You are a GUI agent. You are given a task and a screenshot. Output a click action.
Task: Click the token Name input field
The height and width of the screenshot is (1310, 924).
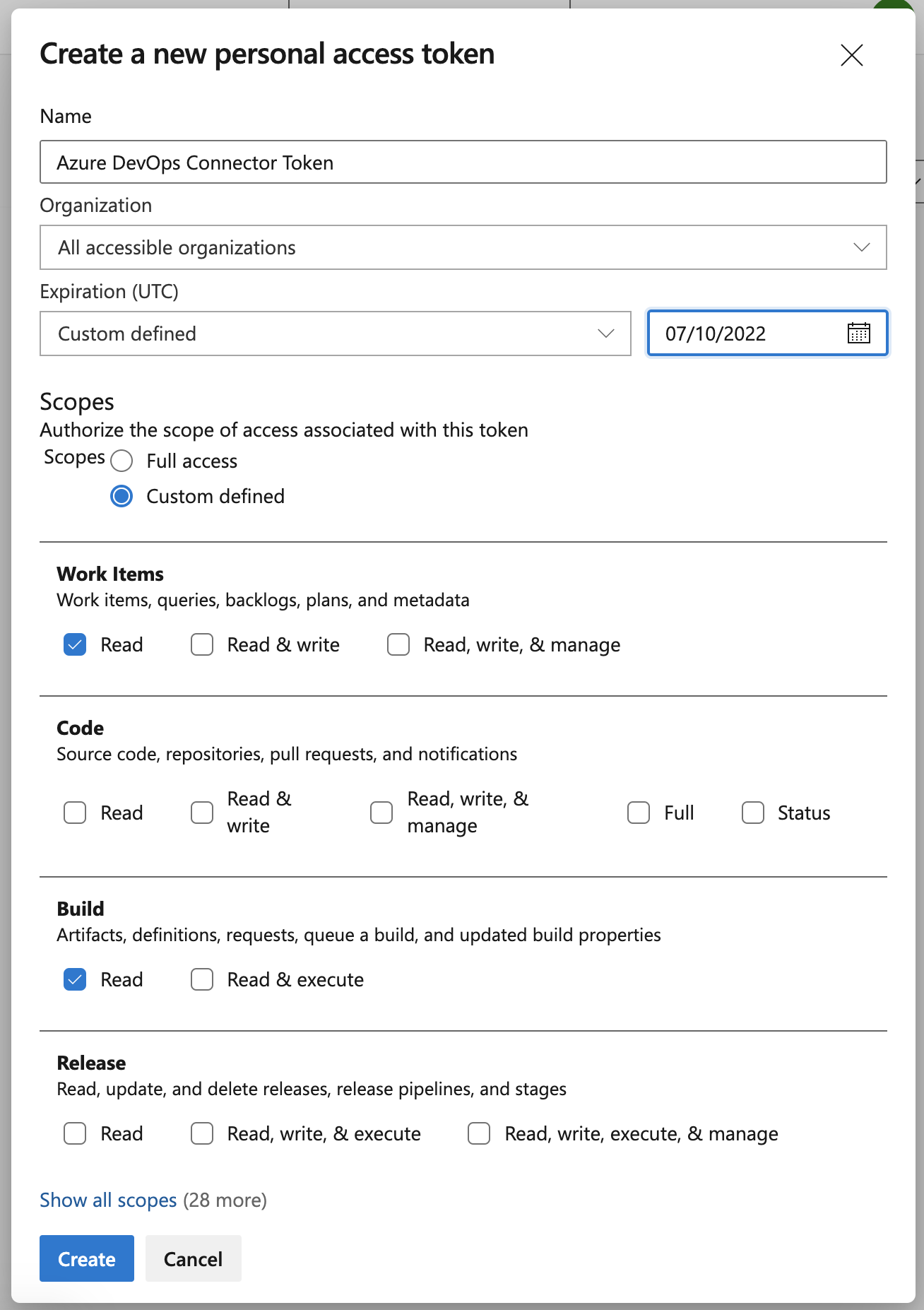[463, 163]
